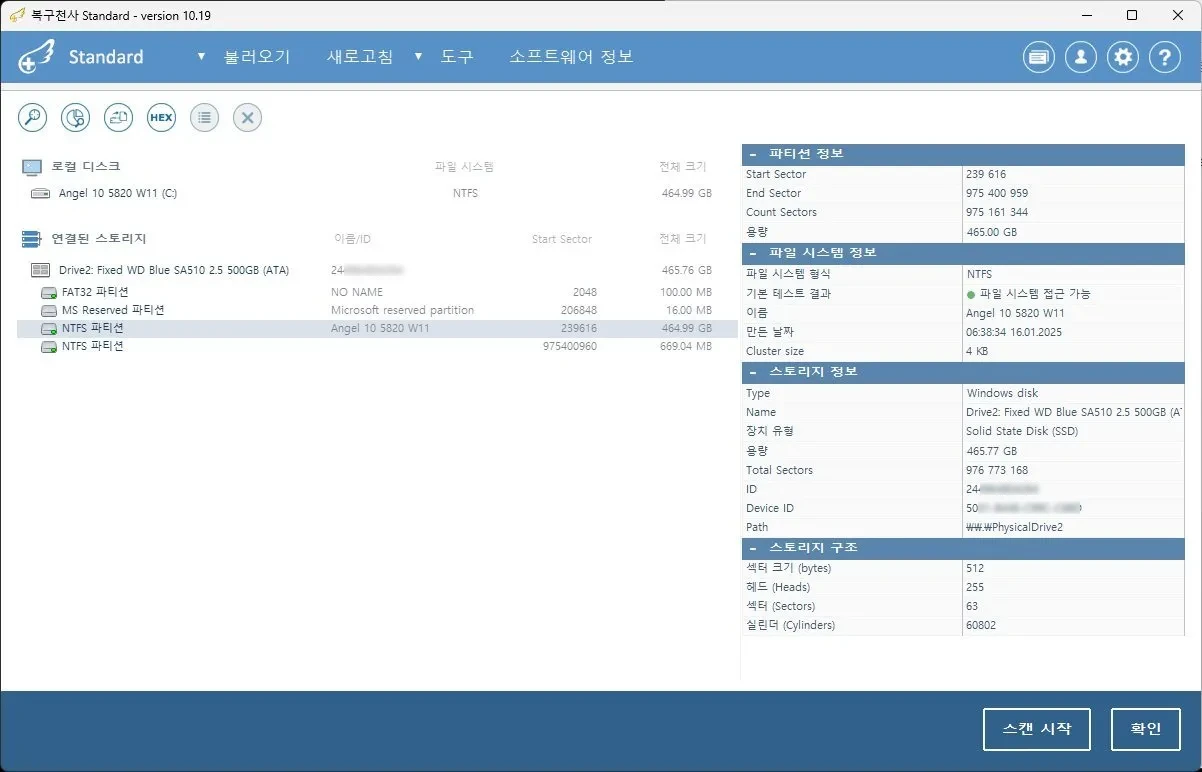Click heads value 255

tap(975, 587)
